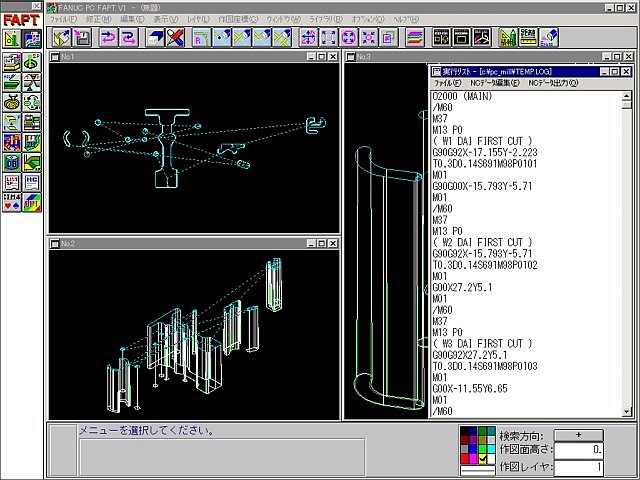
Task: Click the 作図面高さ value field
Action: coord(580,450)
